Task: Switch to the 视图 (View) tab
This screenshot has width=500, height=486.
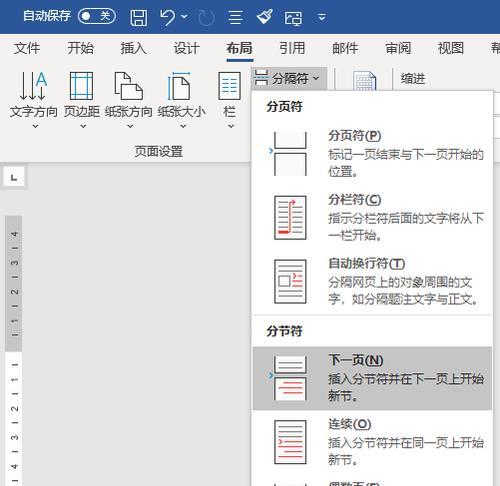Action: pos(451,48)
